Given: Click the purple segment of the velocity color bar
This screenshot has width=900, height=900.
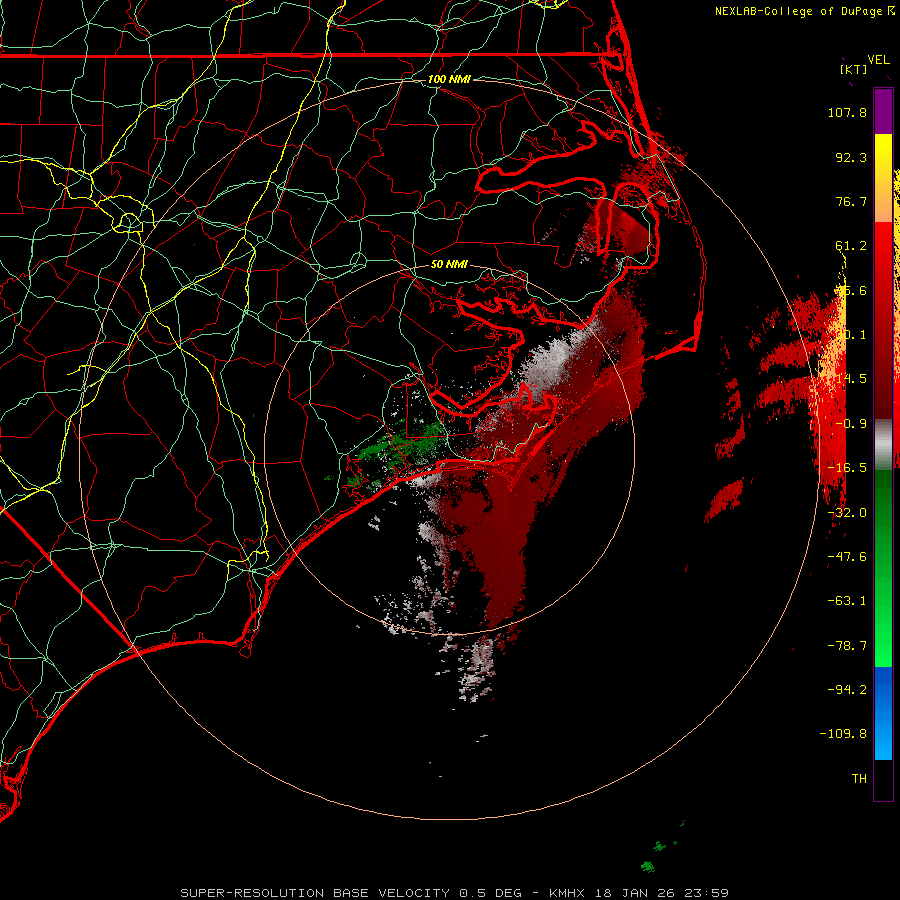Looking at the screenshot, I should pos(883,111).
